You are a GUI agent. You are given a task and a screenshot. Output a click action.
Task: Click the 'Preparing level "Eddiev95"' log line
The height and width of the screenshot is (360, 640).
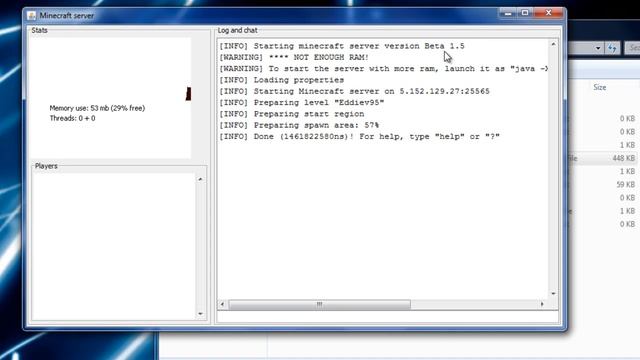pyautogui.click(x=302, y=103)
